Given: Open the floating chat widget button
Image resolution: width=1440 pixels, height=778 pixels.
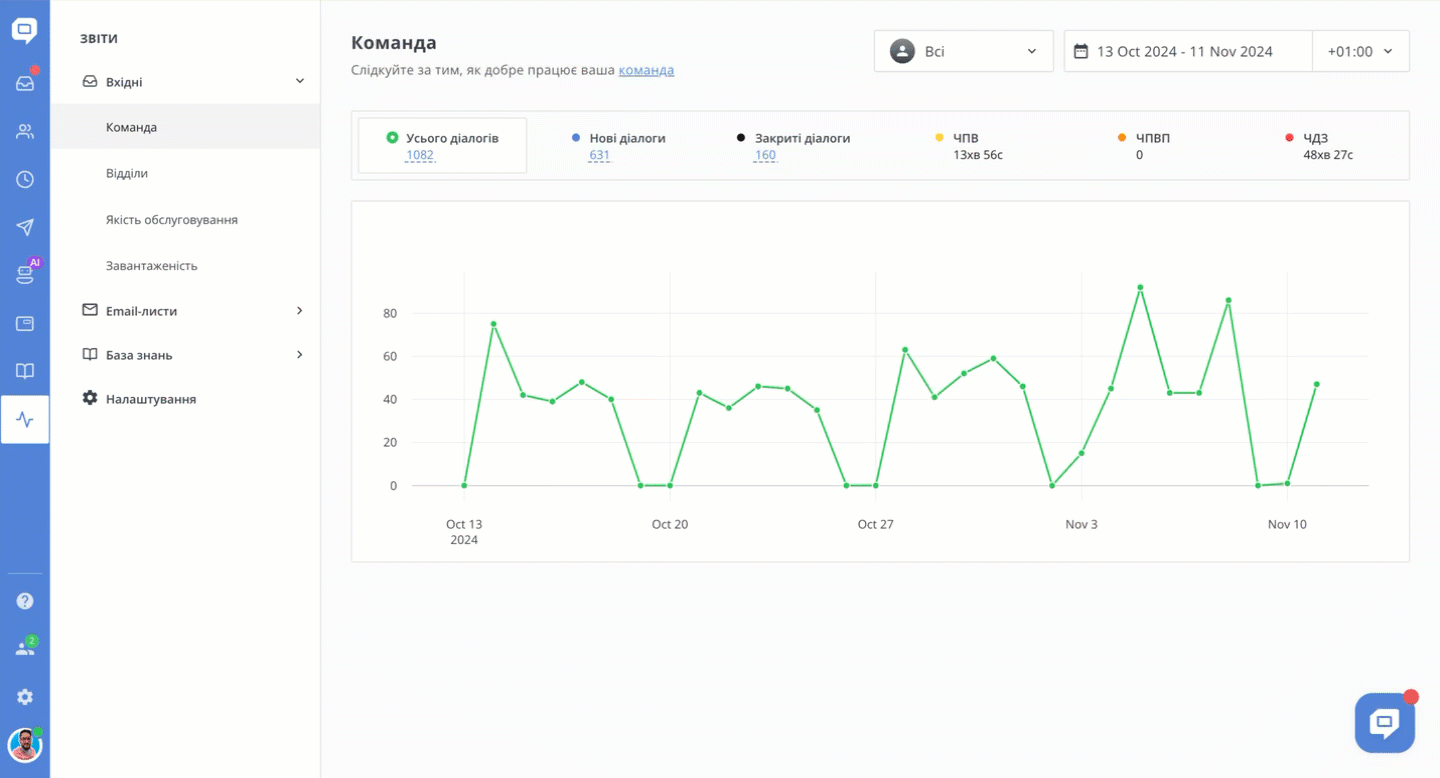Looking at the screenshot, I should pyautogui.click(x=1384, y=723).
